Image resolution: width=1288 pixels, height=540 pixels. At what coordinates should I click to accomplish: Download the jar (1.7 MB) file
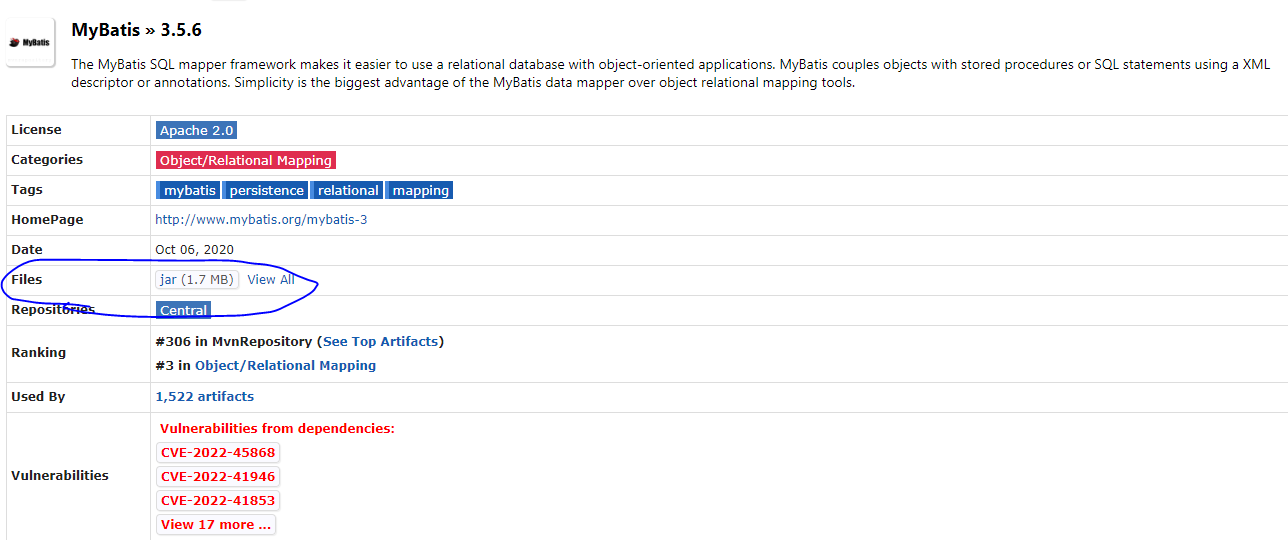pyautogui.click(x=197, y=280)
